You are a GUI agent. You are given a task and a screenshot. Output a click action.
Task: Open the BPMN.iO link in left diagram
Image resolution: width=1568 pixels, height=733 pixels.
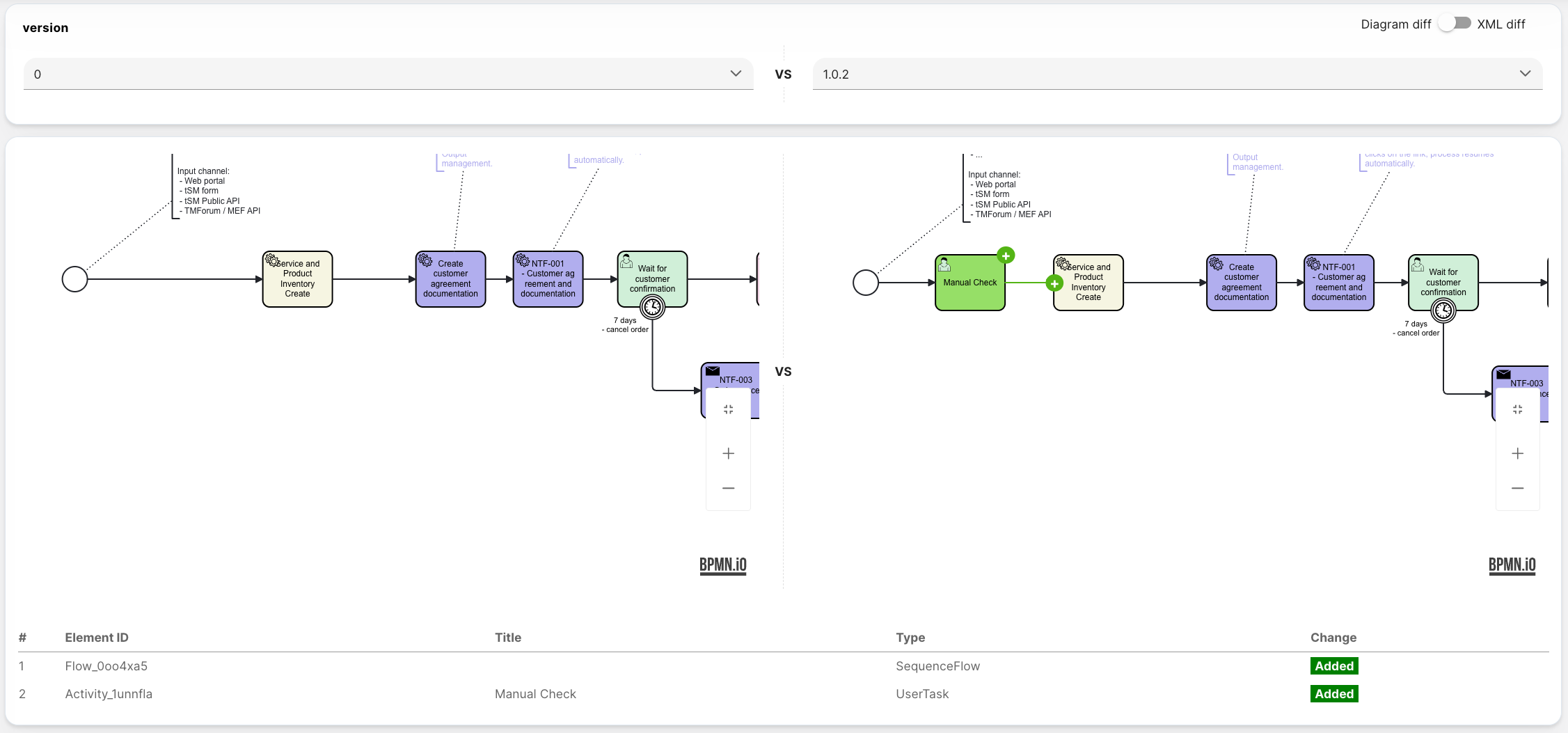(722, 565)
